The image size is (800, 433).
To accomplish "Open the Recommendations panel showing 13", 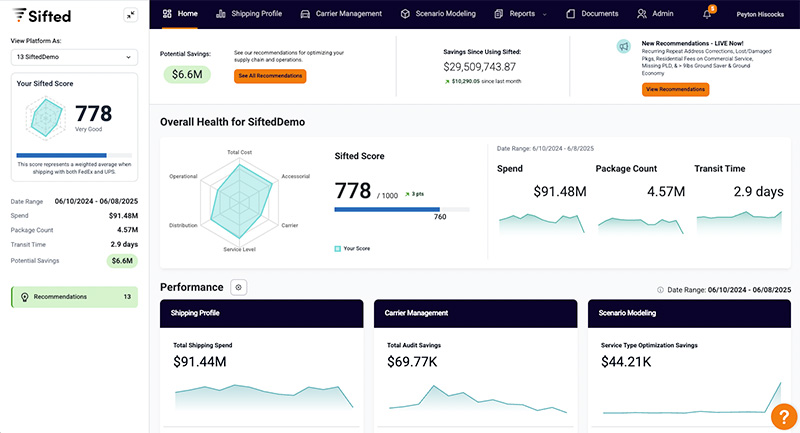I will (74, 297).
